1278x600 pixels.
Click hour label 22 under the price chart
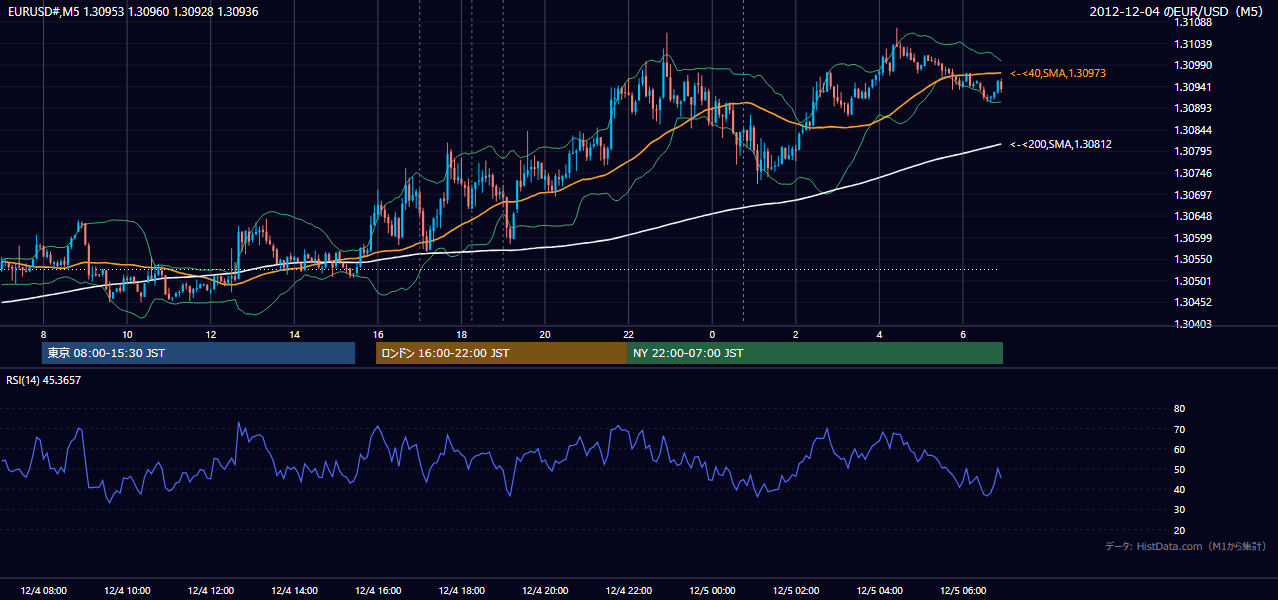click(629, 334)
